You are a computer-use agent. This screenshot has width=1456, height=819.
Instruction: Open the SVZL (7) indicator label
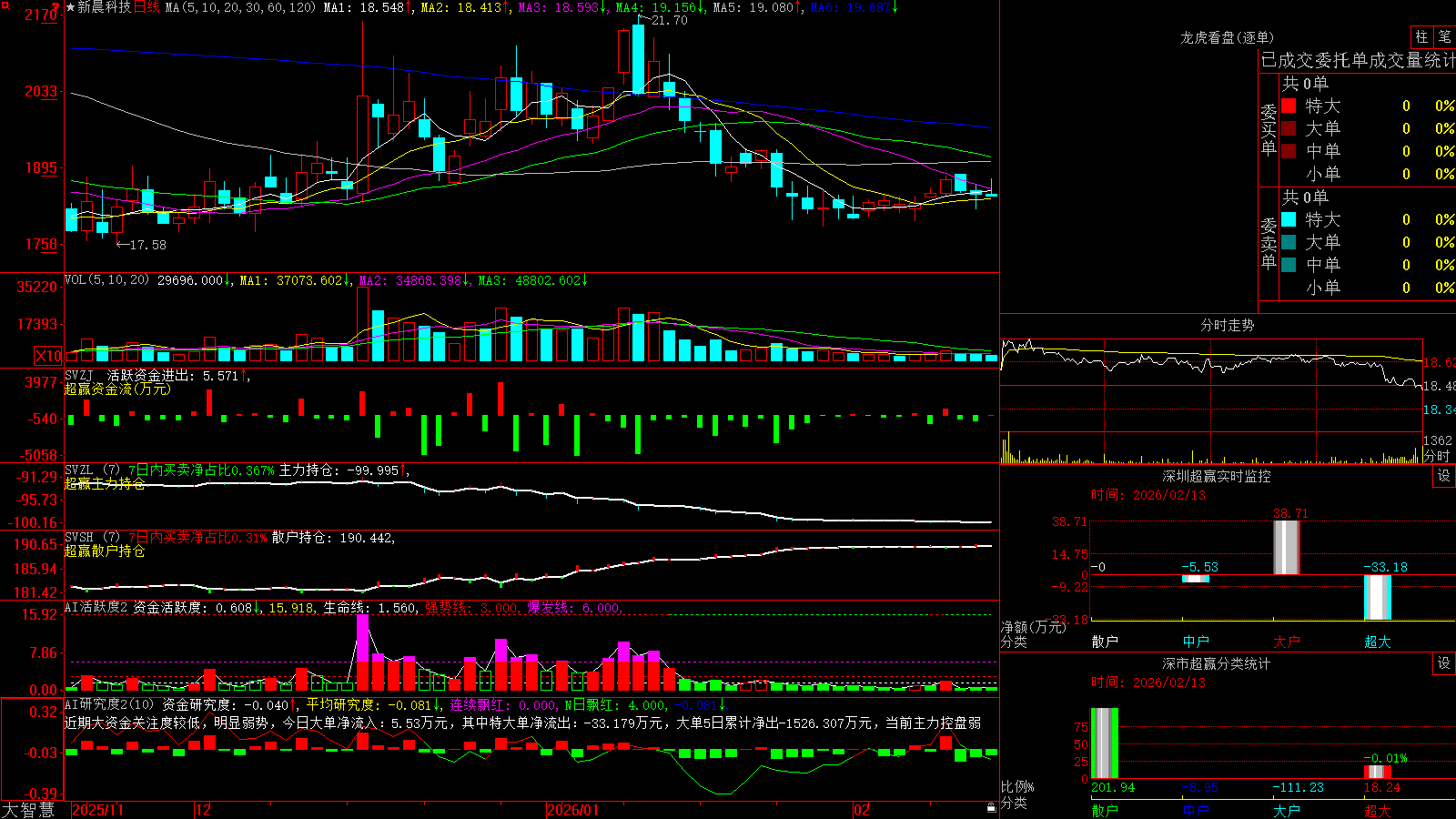tap(92, 470)
